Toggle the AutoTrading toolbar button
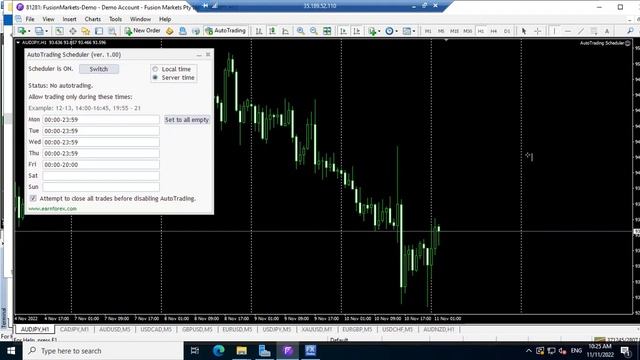 pos(226,31)
